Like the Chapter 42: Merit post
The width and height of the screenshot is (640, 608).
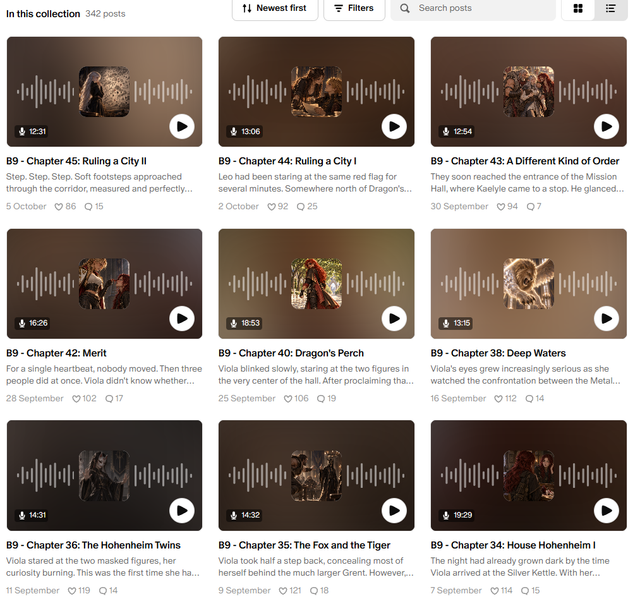(76, 399)
